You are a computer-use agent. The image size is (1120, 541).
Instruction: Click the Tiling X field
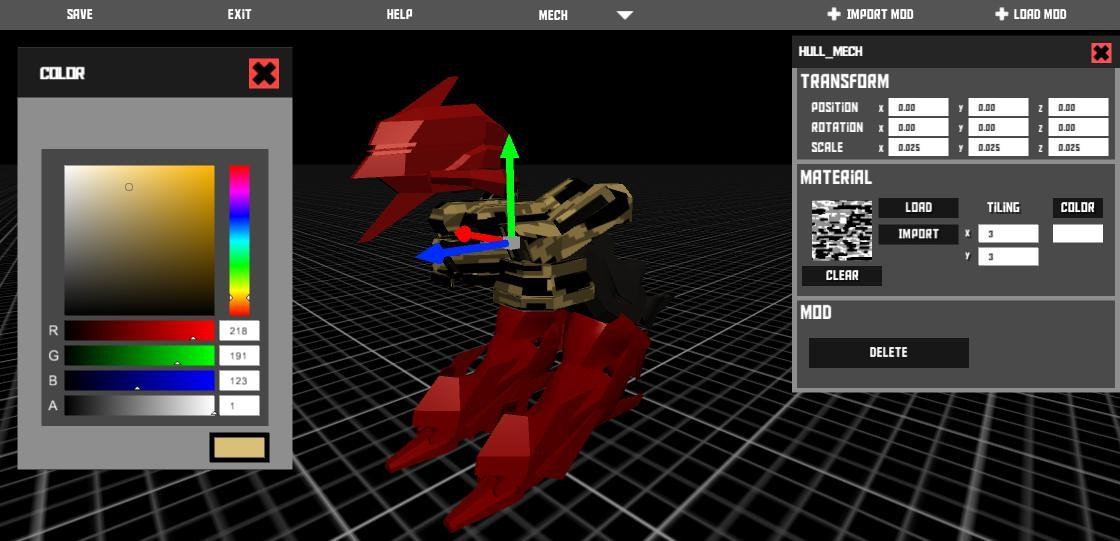[1008, 234]
